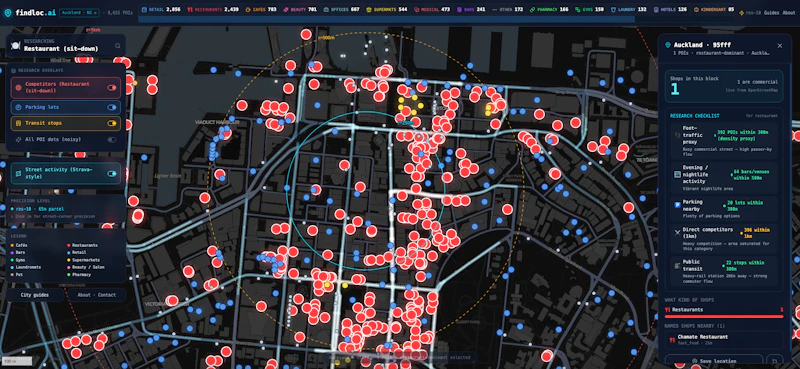Click the Restaurants legend color dot
This screenshot has width=800, height=369.
pos(69,245)
